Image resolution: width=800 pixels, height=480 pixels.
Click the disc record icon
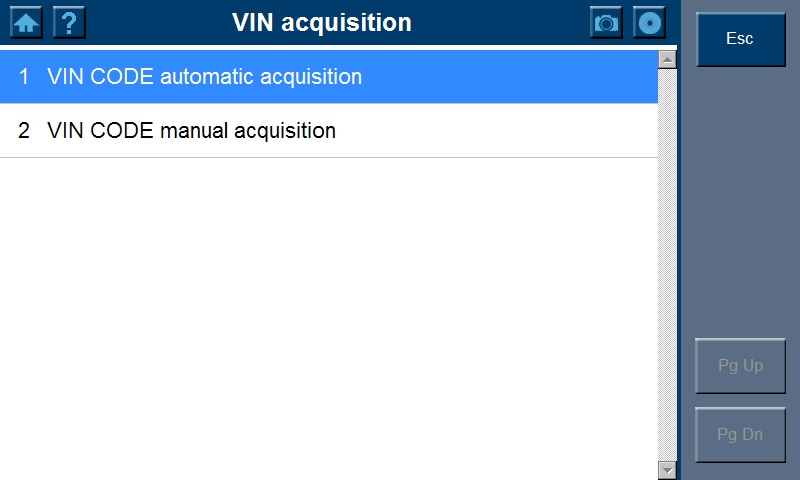(650, 22)
